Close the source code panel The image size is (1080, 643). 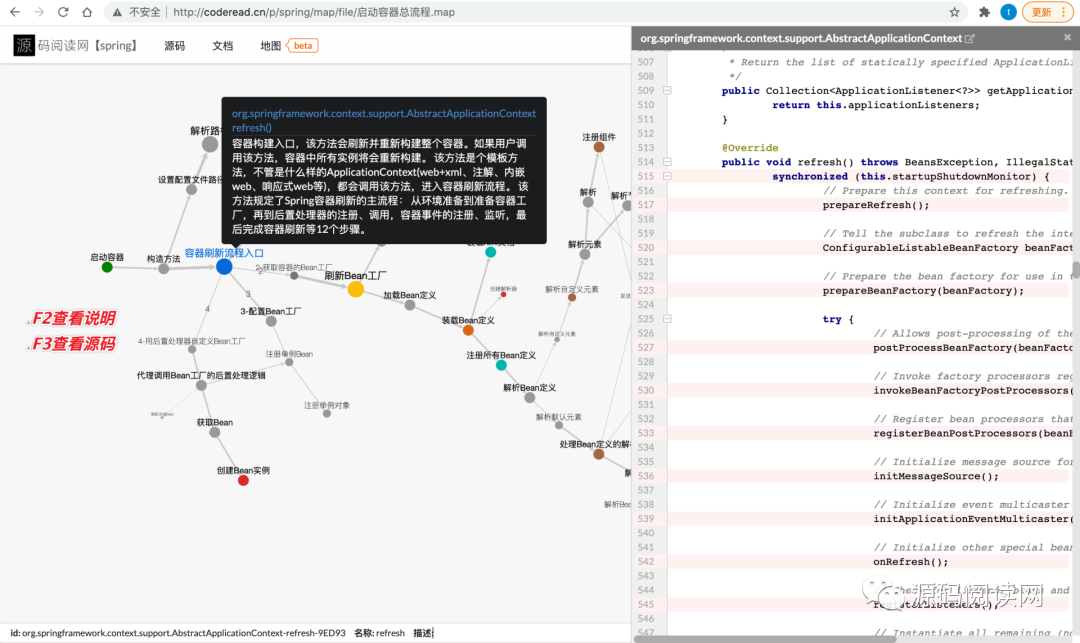tap(1067, 38)
